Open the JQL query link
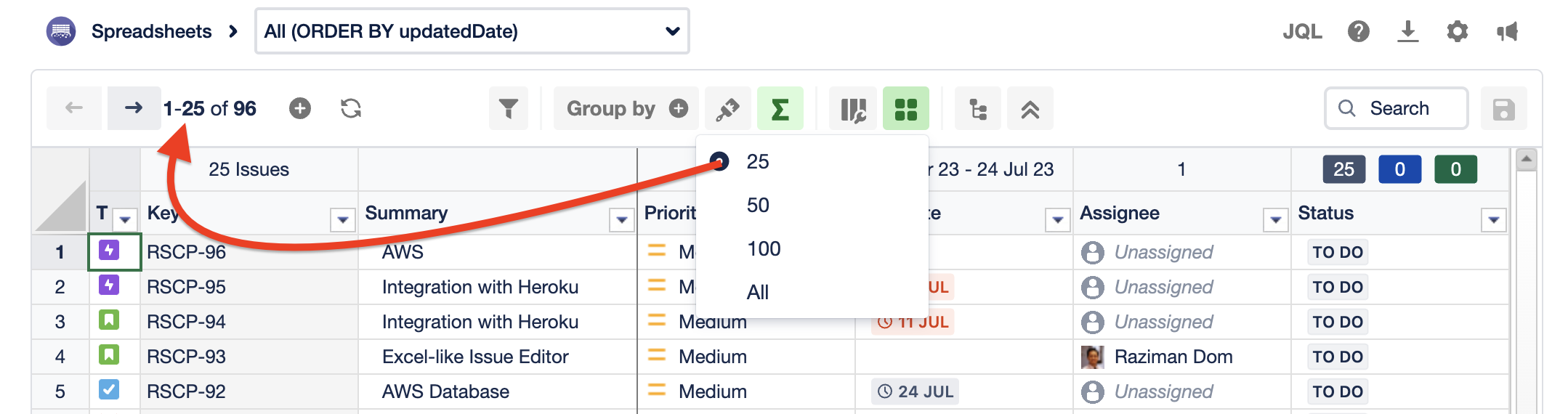1568x414 pixels. coord(1302,31)
